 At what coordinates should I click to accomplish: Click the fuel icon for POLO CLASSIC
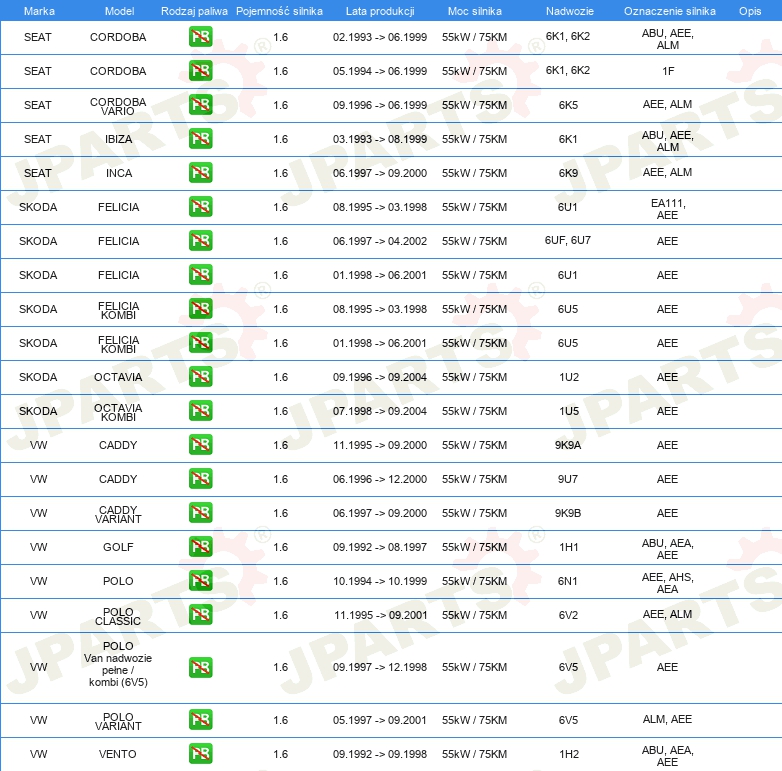click(x=200, y=614)
